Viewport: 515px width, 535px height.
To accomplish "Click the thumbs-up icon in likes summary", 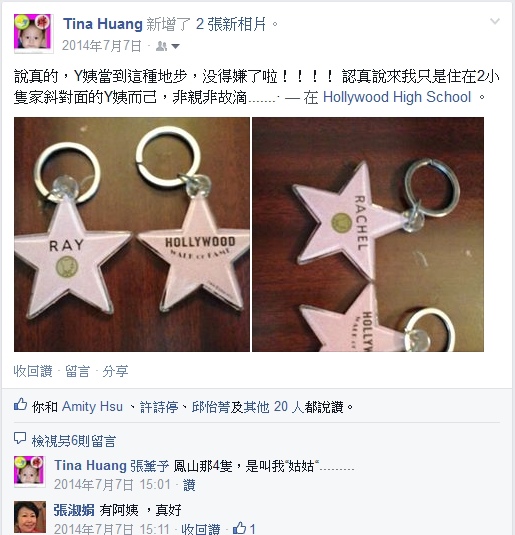I will (x=20, y=405).
